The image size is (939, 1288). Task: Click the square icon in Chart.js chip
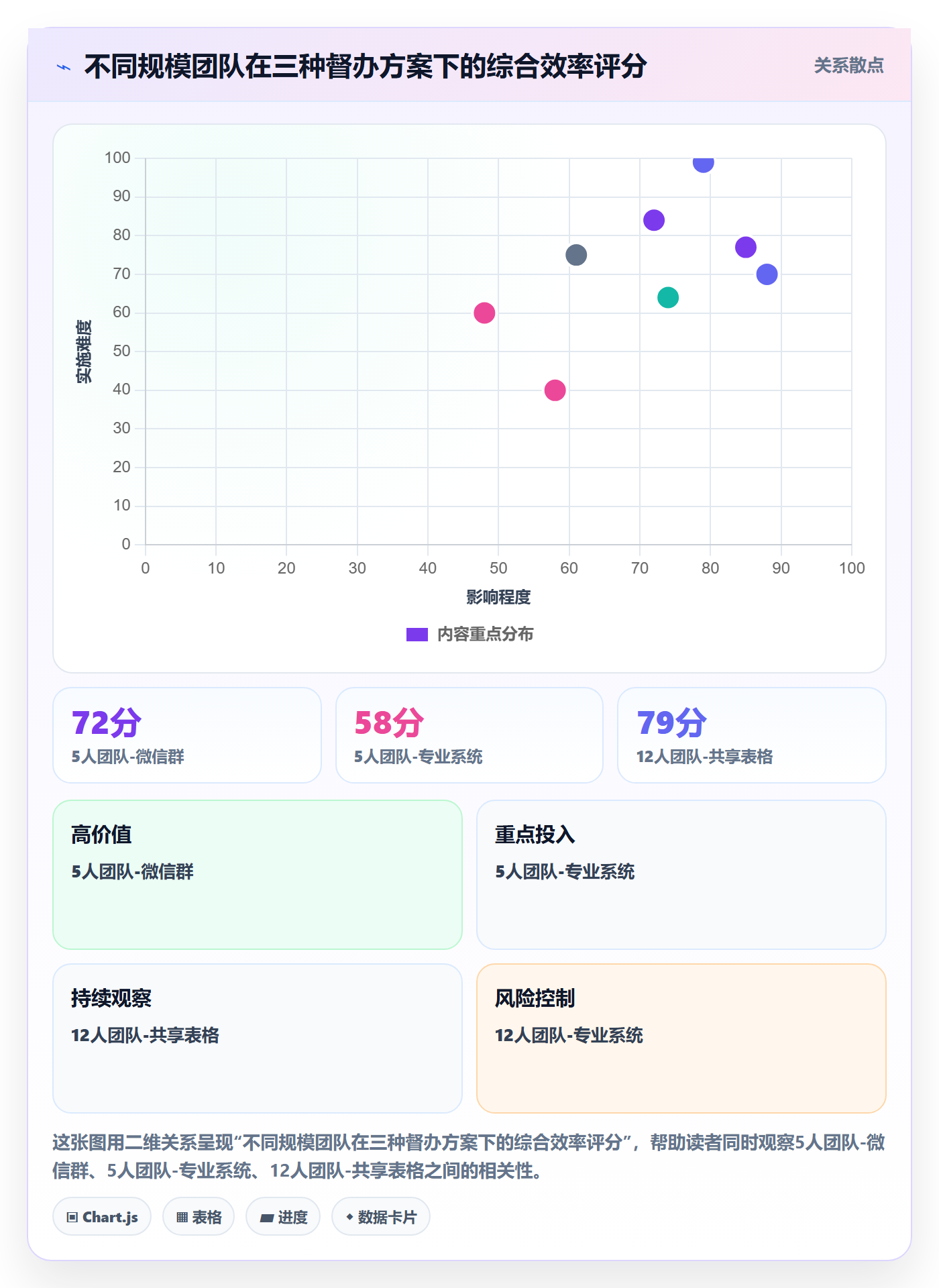72,1218
